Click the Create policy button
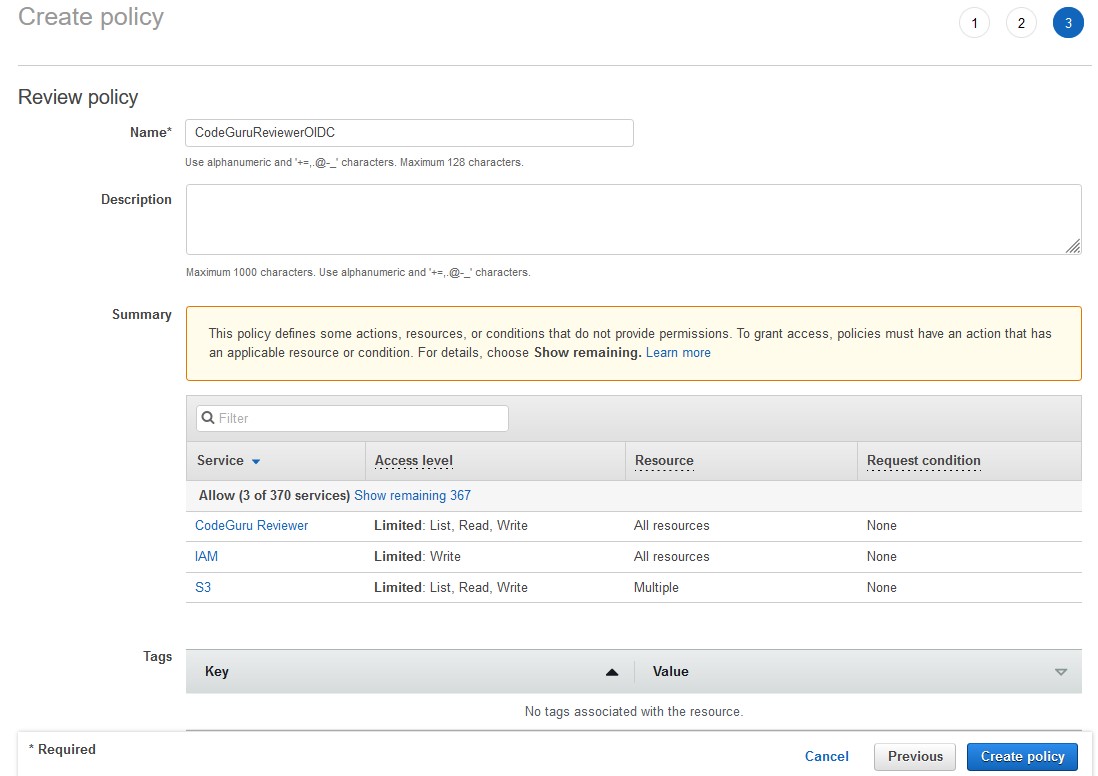The height and width of the screenshot is (776, 1098). point(1022,756)
